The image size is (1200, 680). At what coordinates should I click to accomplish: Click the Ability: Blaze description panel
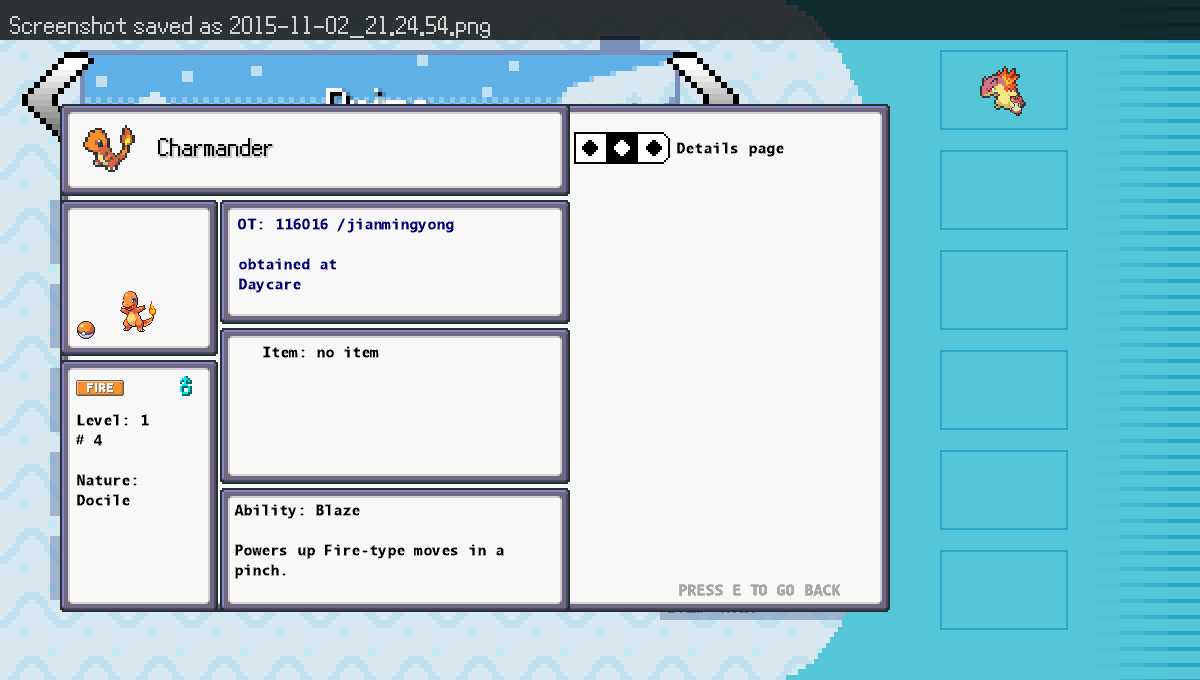(394, 548)
